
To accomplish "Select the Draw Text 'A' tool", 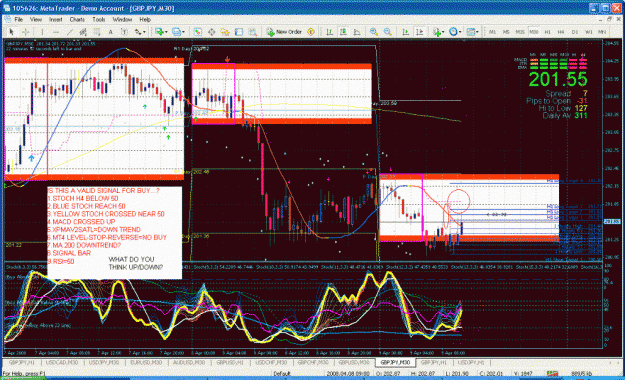I will tap(110, 32).
